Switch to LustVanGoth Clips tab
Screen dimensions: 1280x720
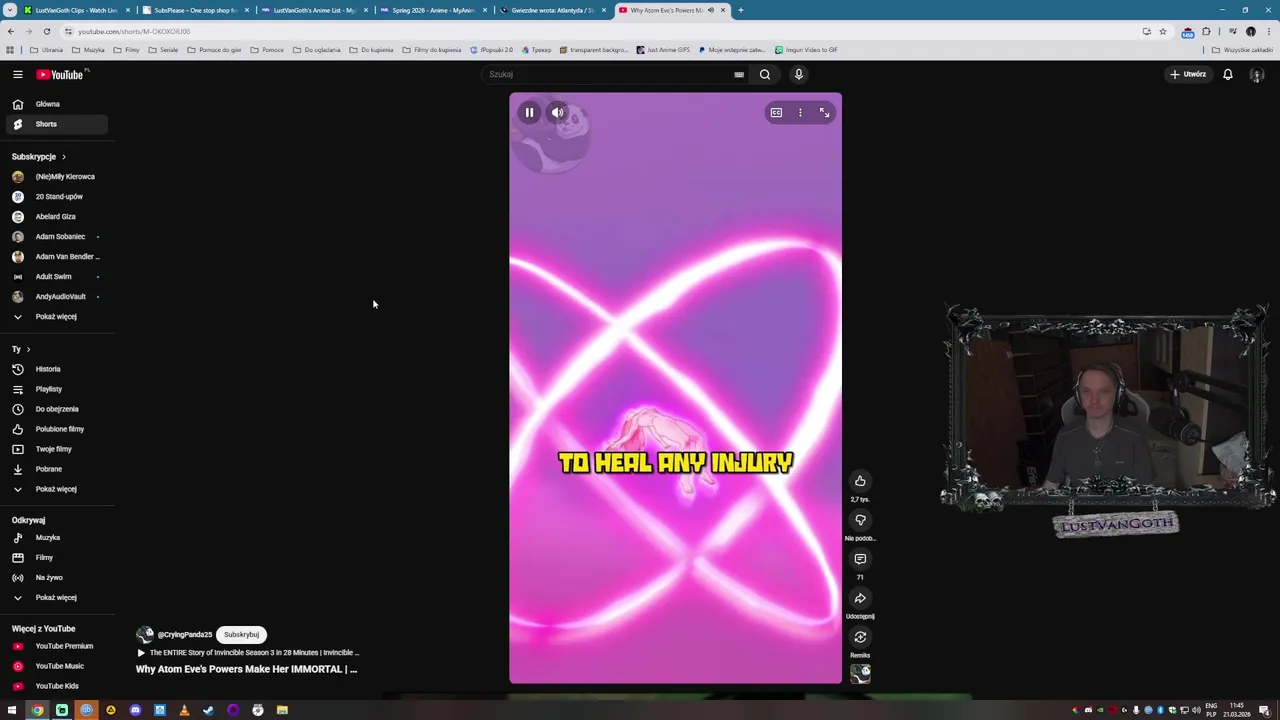tap(76, 10)
